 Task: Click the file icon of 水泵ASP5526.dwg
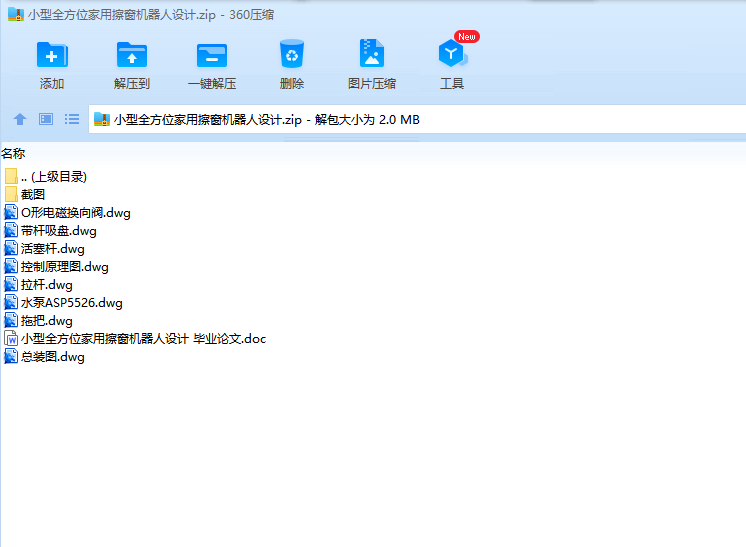(x=11, y=303)
